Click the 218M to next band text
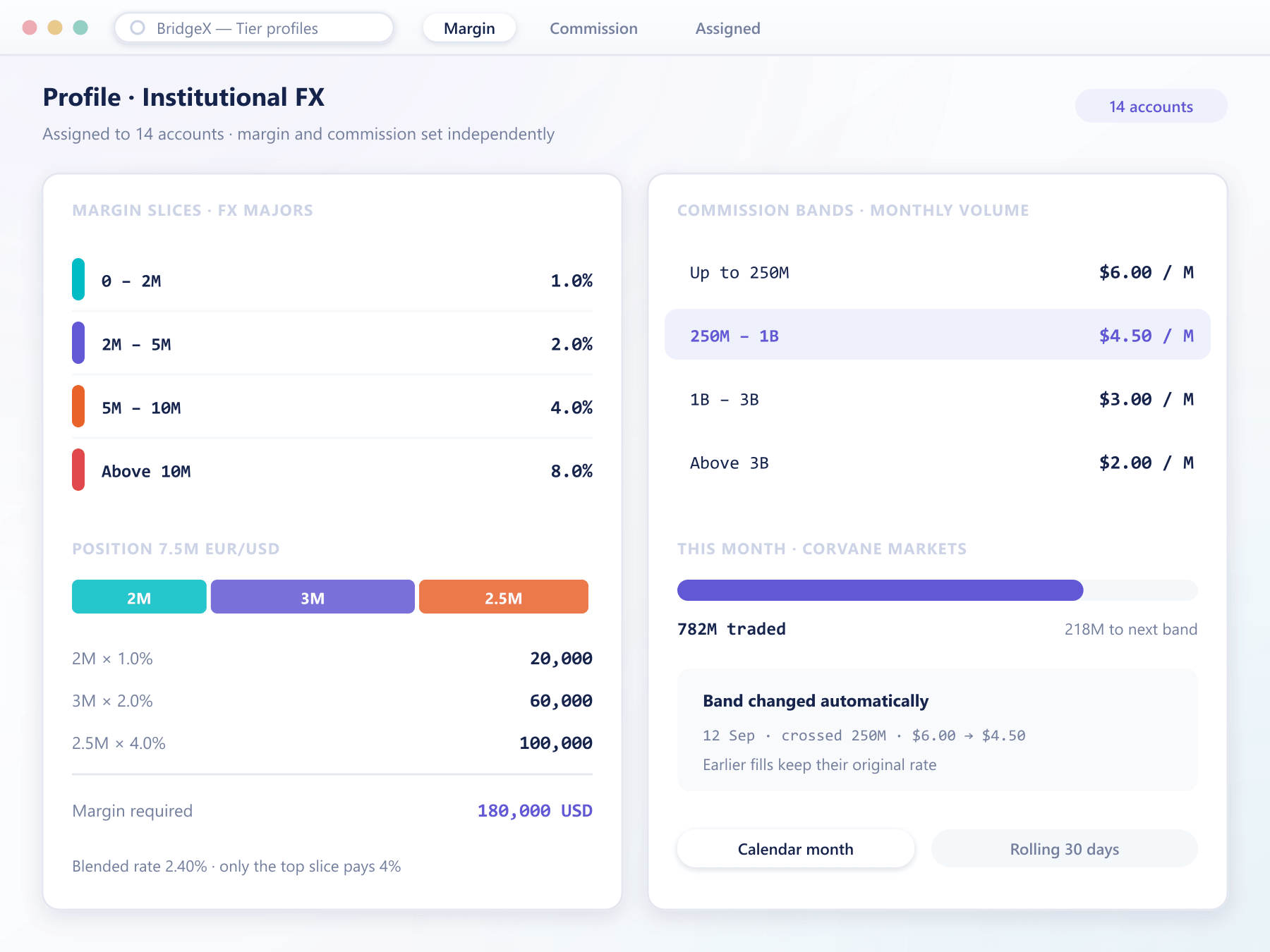The width and height of the screenshot is (1270, 952). coord(1130,629)
